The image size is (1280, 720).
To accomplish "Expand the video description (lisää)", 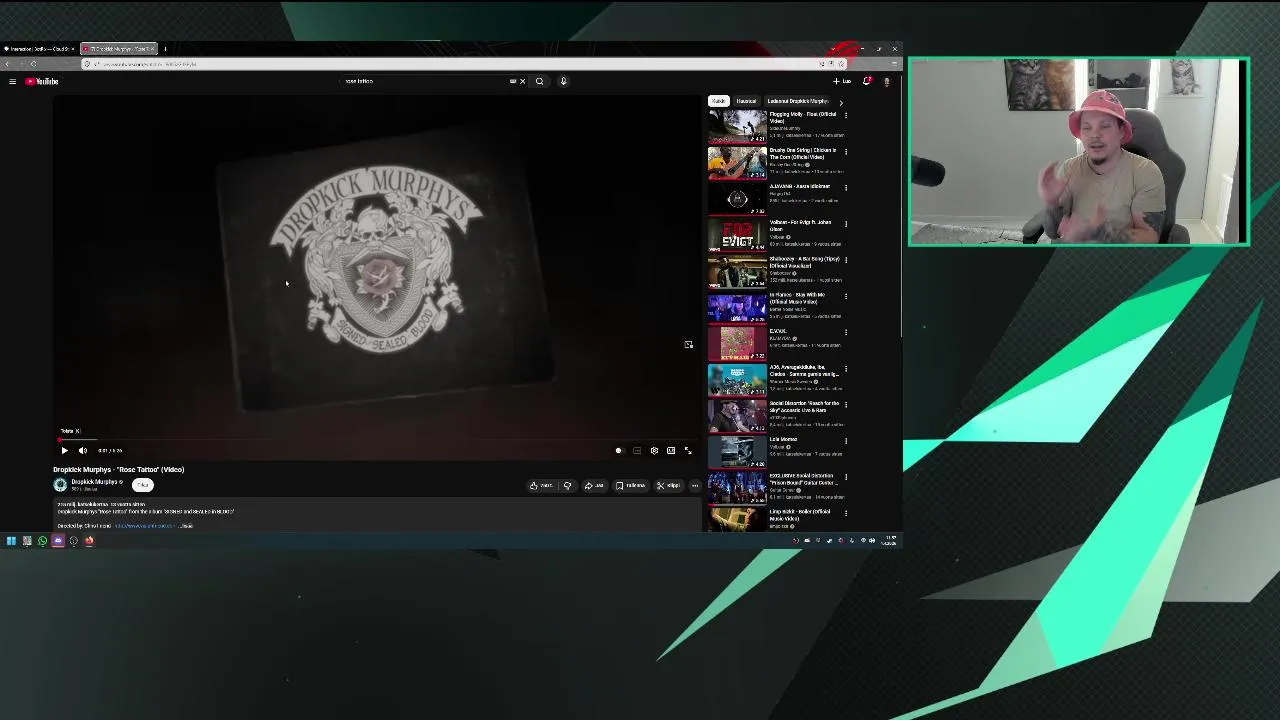I will click(x=186, y=526).
